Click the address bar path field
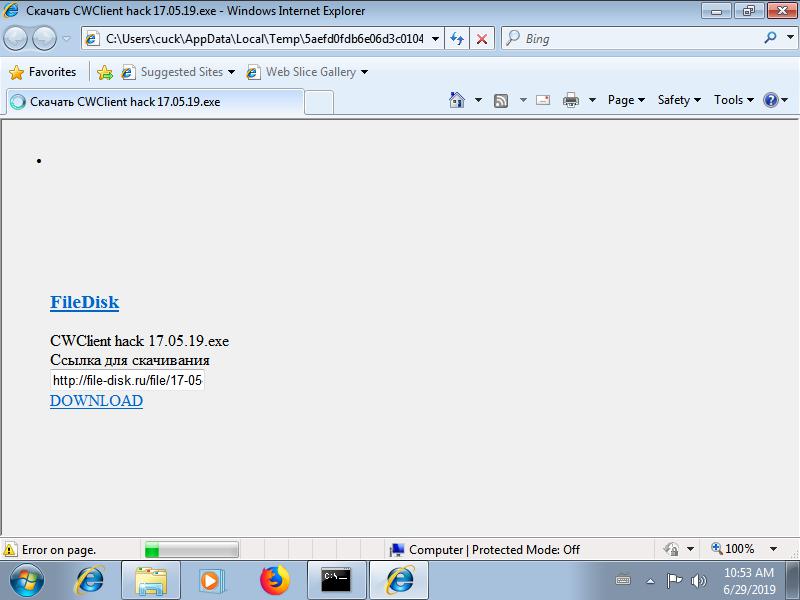 click(x=264, y=39)
